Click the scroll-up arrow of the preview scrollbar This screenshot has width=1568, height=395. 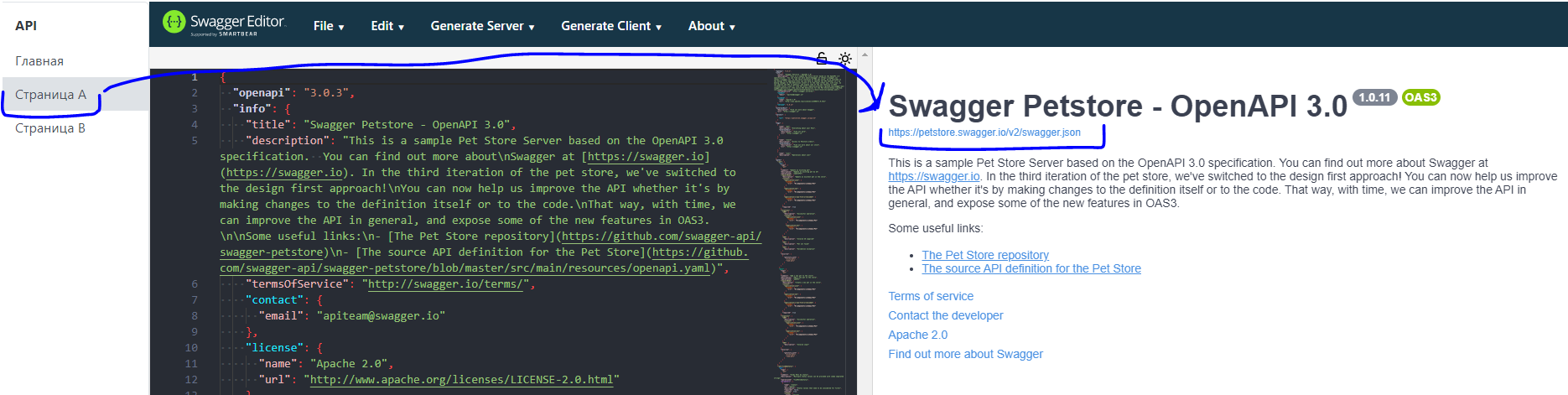click(864, 55)
